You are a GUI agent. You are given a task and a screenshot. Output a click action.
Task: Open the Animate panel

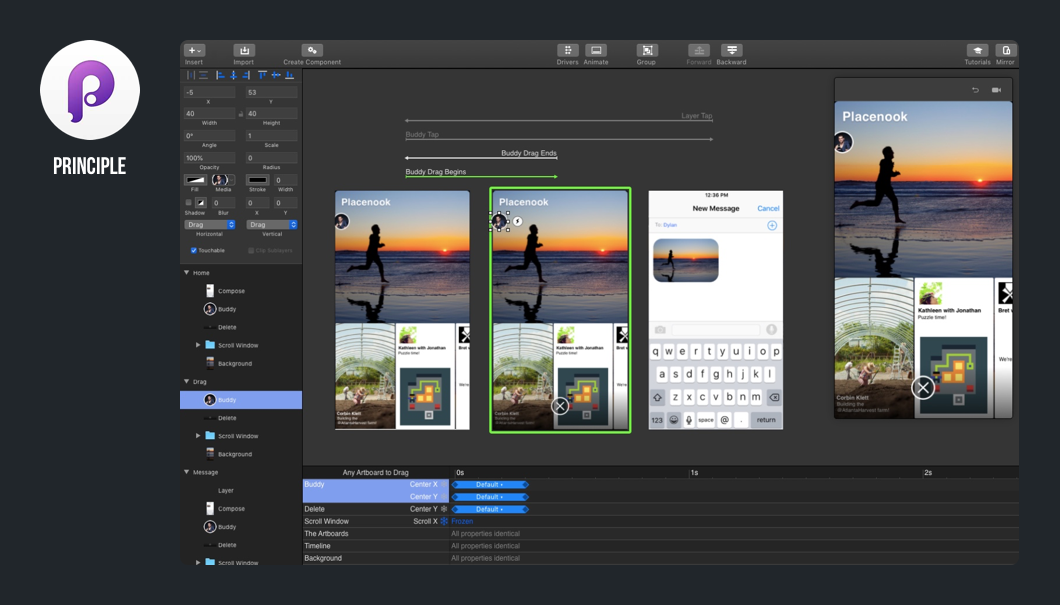tap(596, 51)
